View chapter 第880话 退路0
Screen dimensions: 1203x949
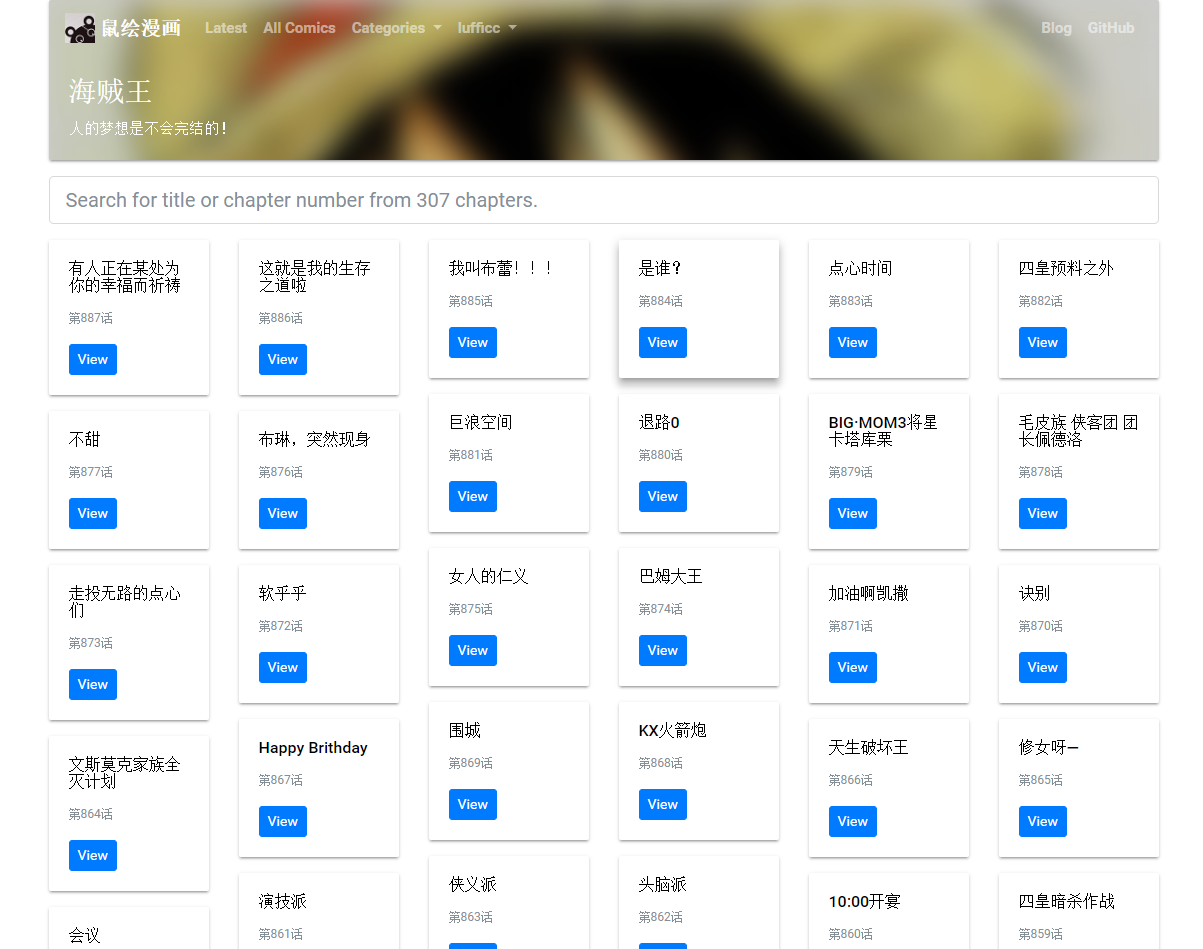pyautogui.click(x=663, y=497)
